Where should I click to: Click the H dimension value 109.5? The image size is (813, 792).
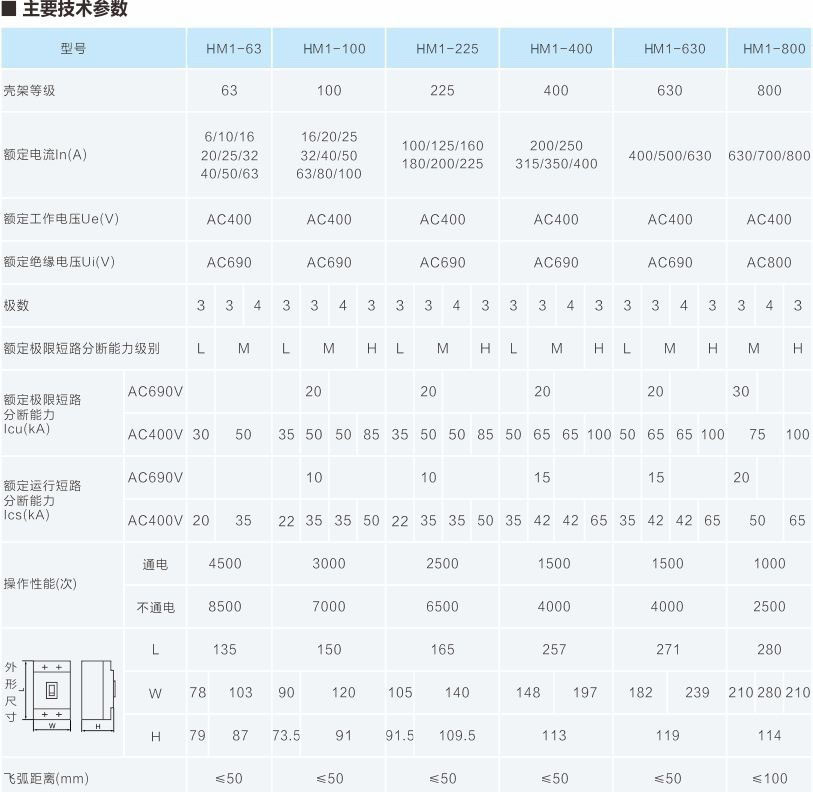point(457,735)
